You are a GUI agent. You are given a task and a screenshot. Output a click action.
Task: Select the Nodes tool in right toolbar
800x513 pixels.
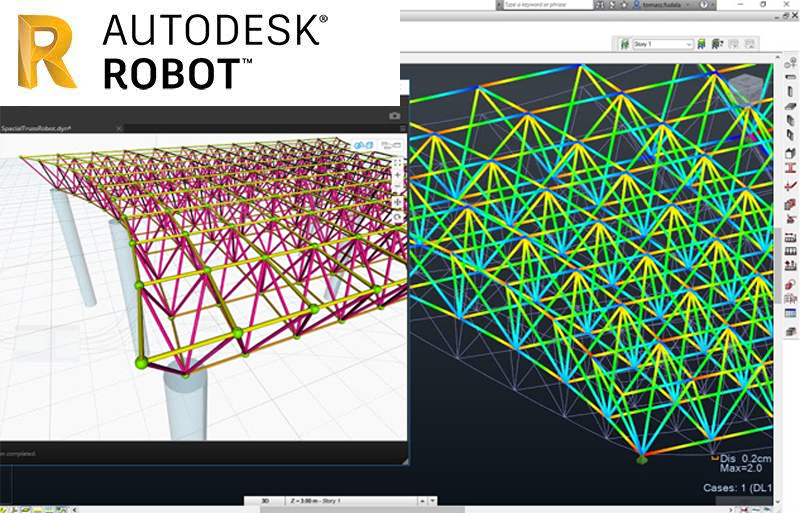click(790, 64)
